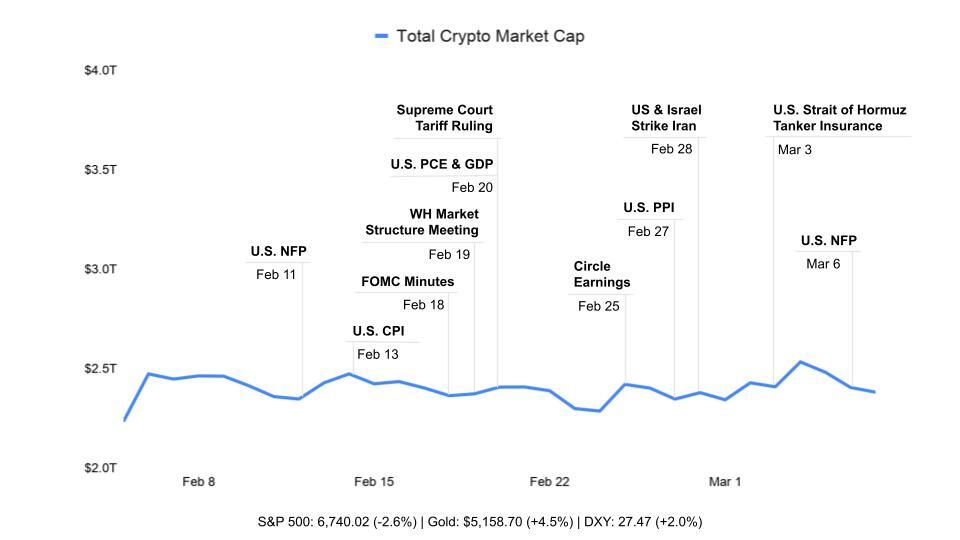Select the U.S. Strait of Hormuz Tanker Insurance label
The height and width of the screenshot is (540, 960).
pyautogui.click(x=839, y=118)
